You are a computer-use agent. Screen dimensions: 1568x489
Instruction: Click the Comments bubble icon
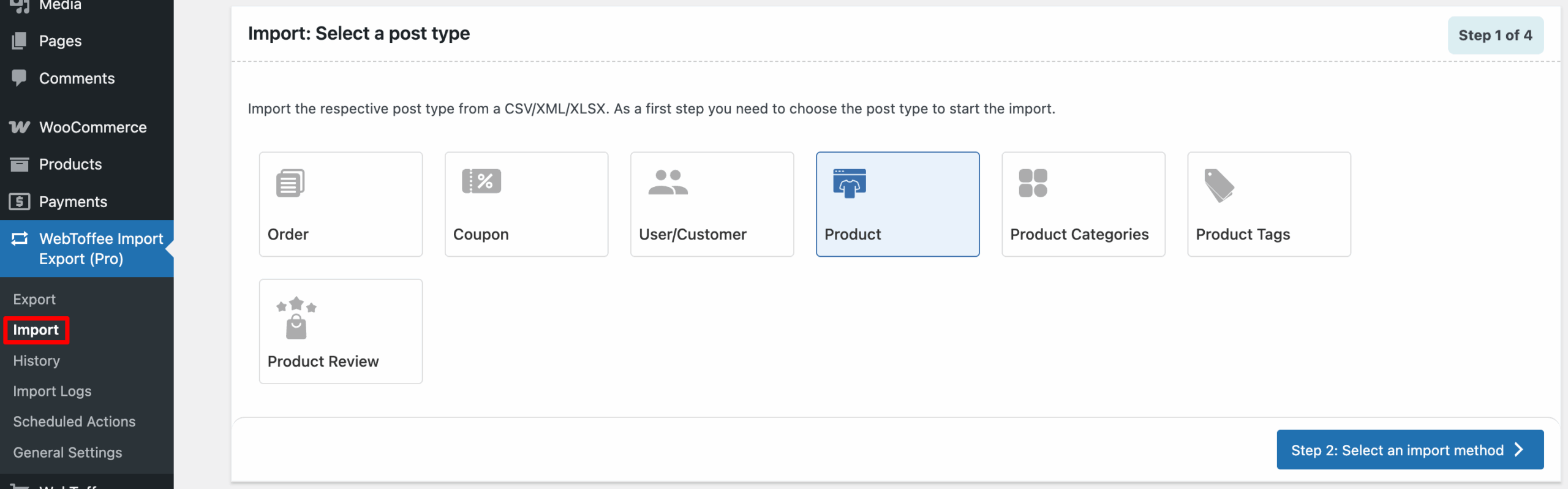pos(19,78)
